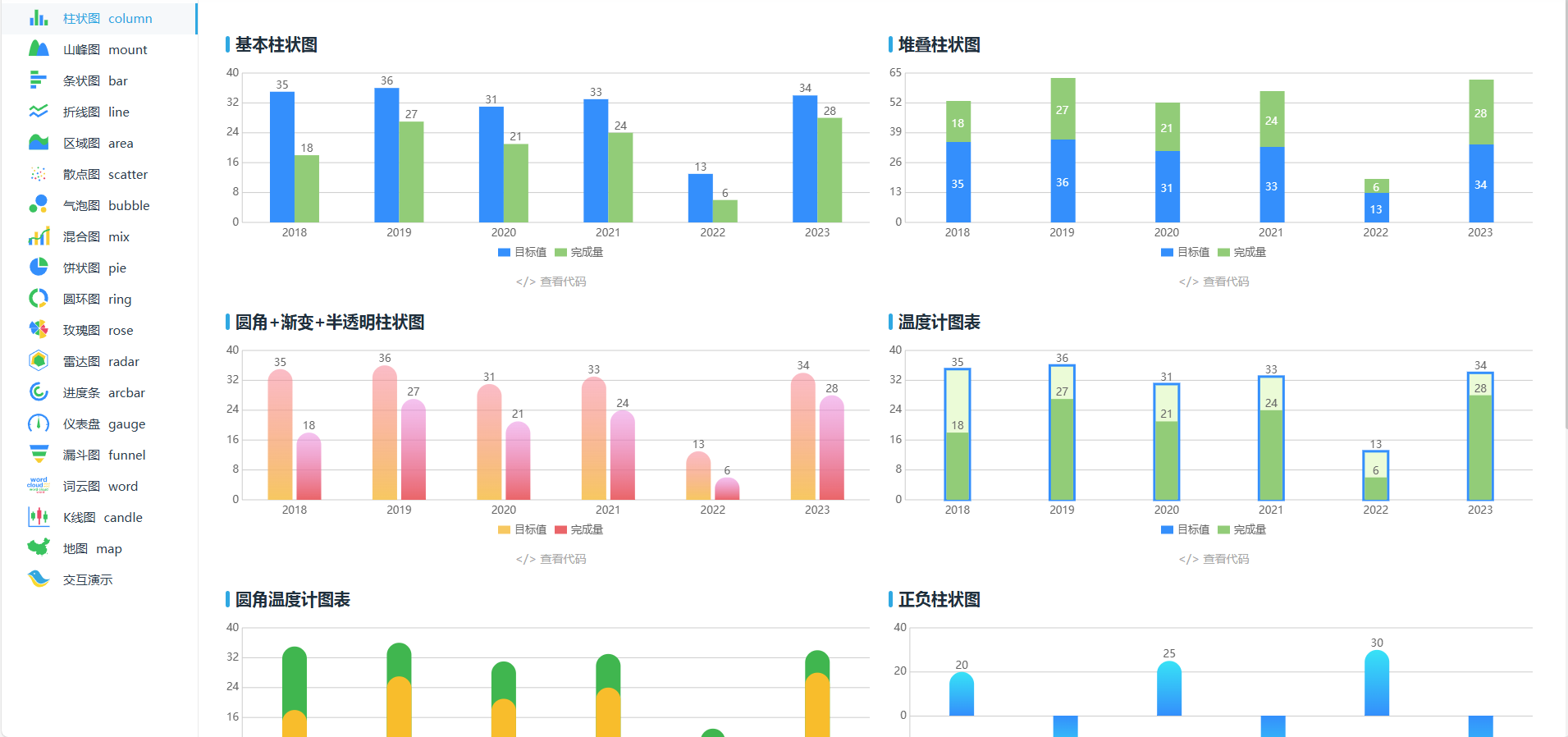Click 查看代码 under 温度计图表

[1214, 559]
